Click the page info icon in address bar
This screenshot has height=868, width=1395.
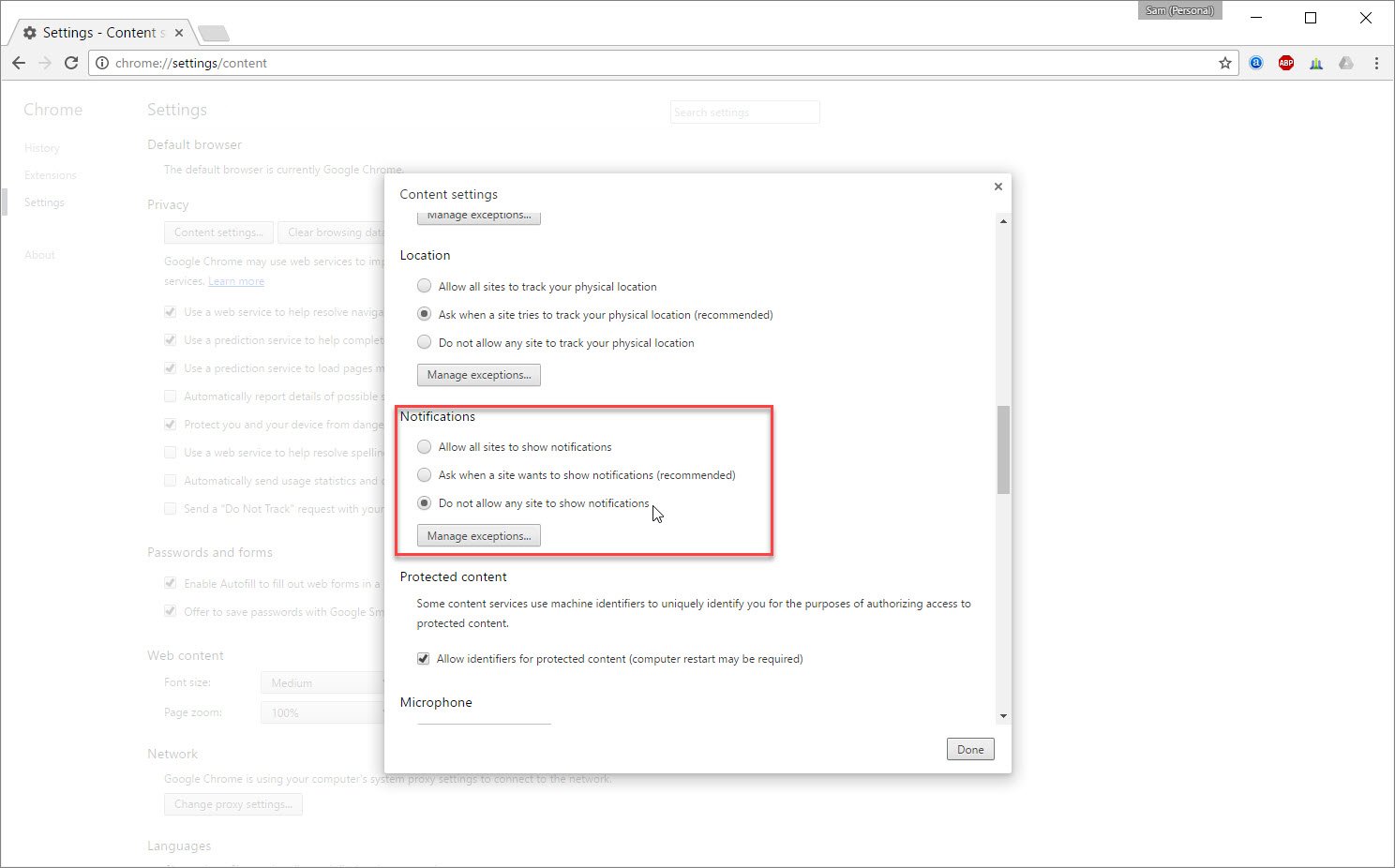102,63
